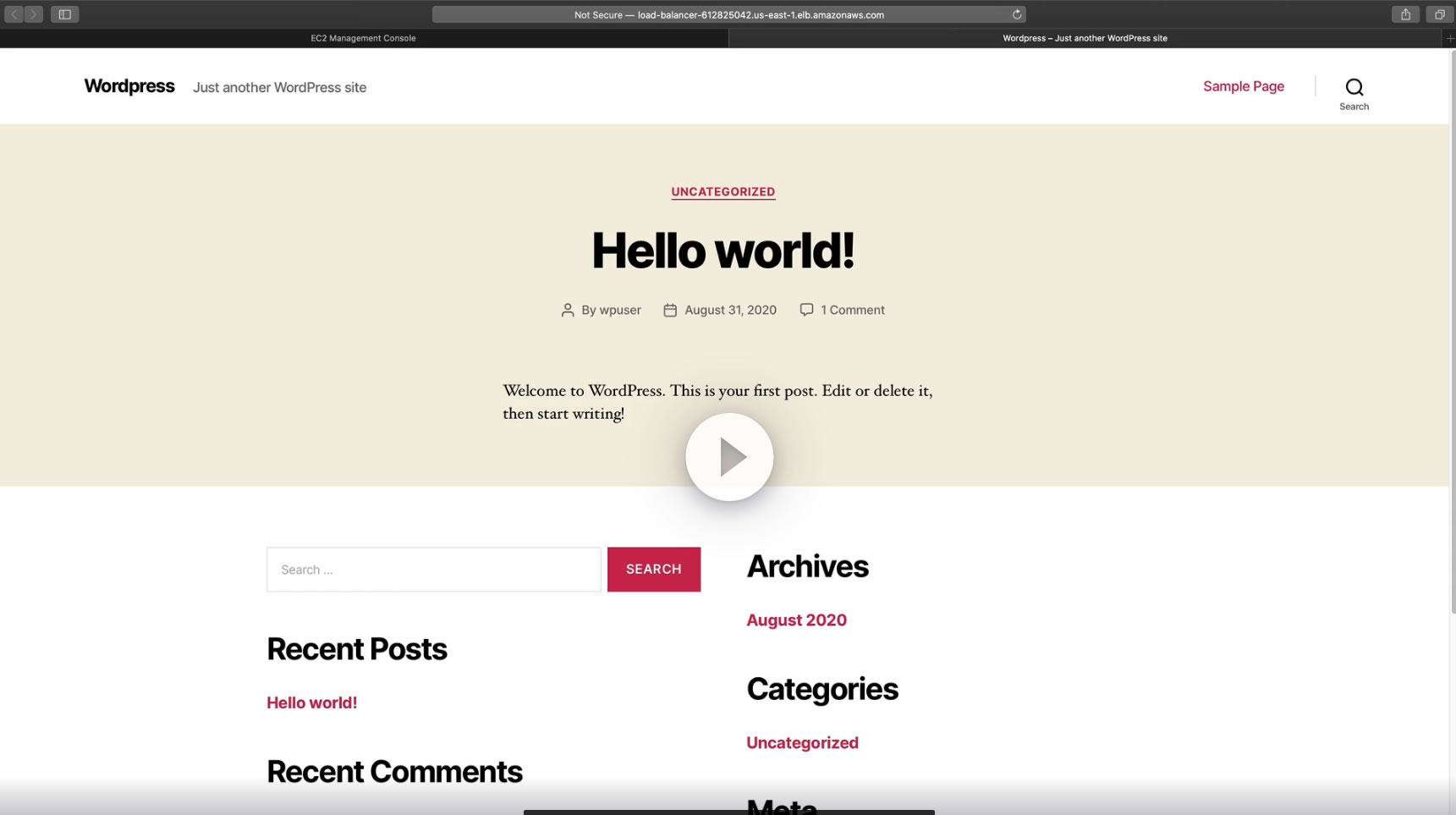Image resolution: width=1456 pixels, height=815 pixels.
Task: Reload the page with the refresh icon
Action: pyautogui.click(x=1017, y=14)
